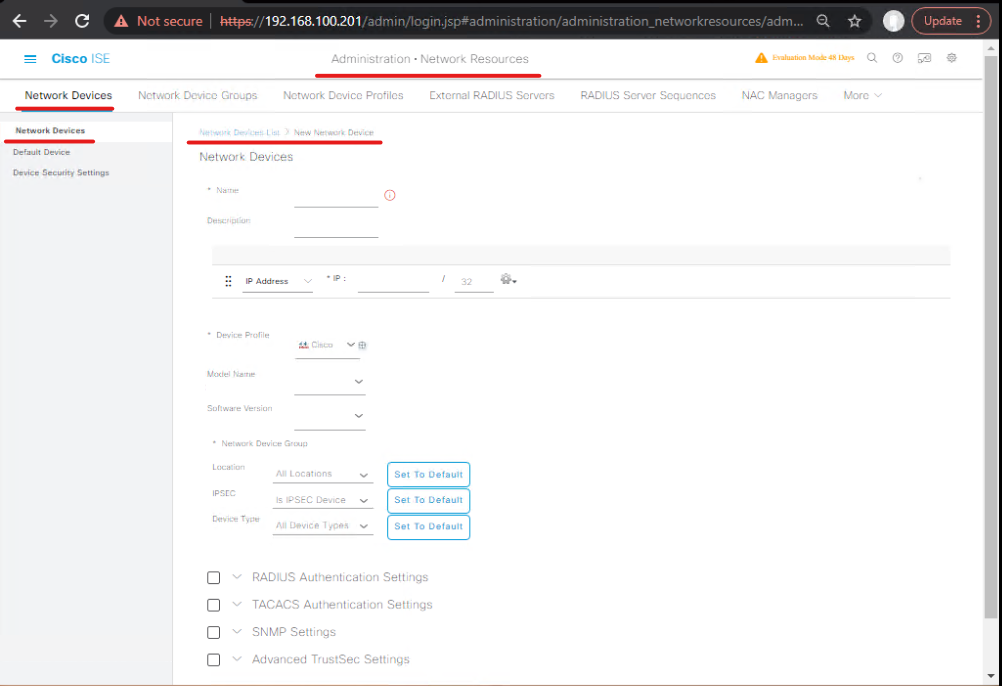The width and height of the screenshot is (1002, 686).
Task: Open the ISE help question-mark icon
Action: point(898,57)
